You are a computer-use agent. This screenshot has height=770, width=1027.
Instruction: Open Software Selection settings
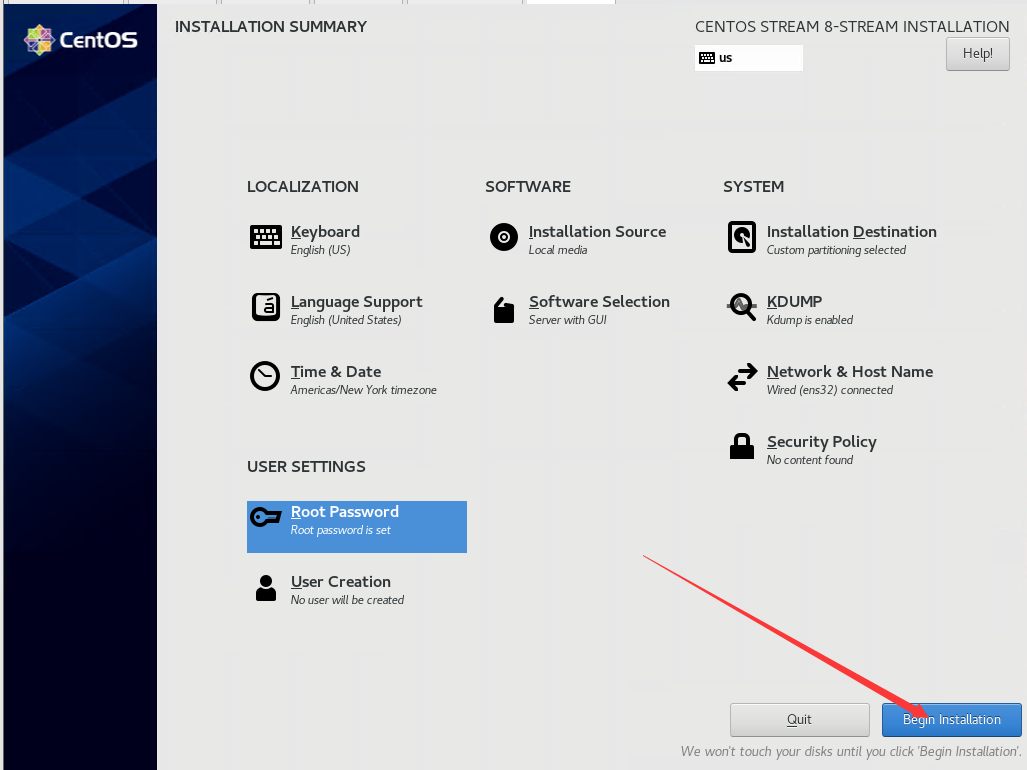[599, 302]
